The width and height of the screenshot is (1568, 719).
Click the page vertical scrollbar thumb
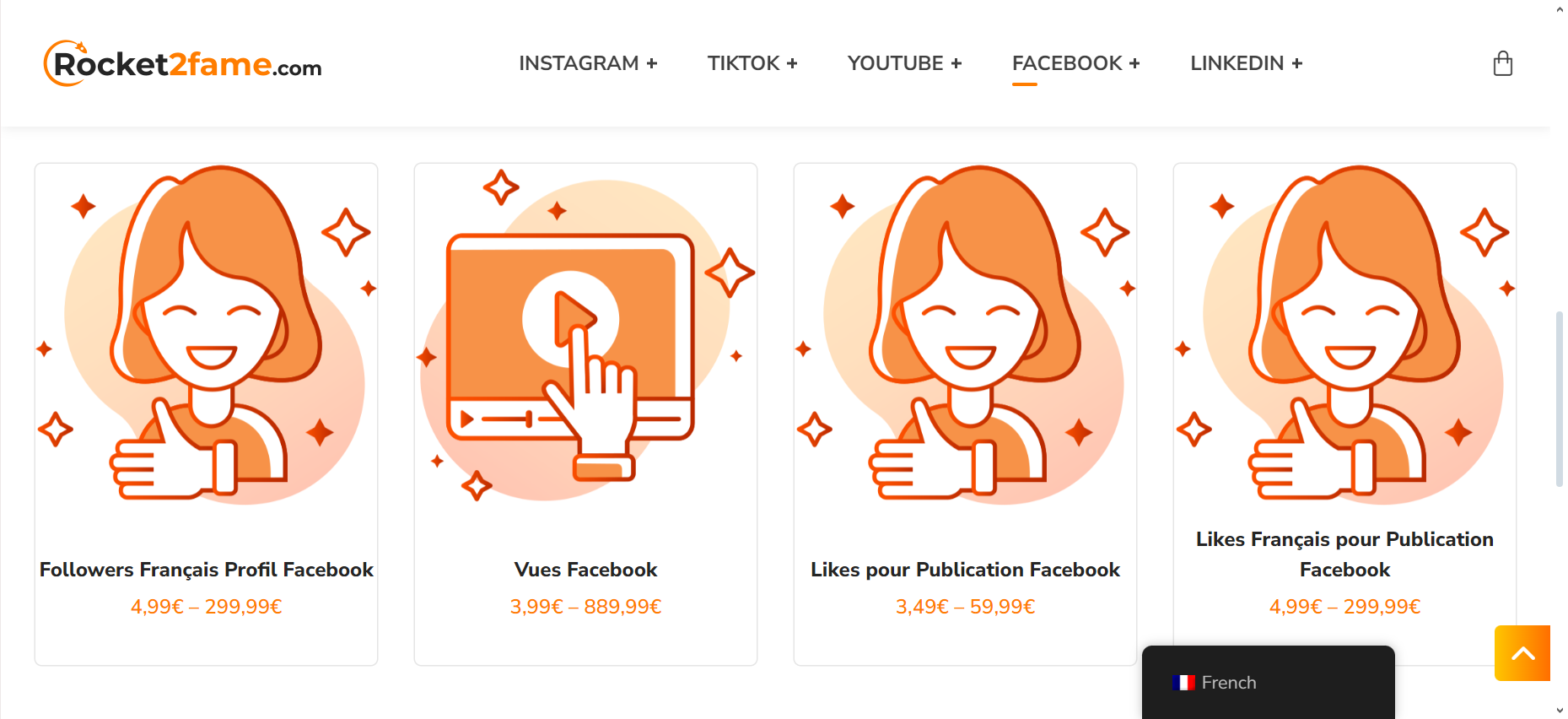coord(1559,399)
